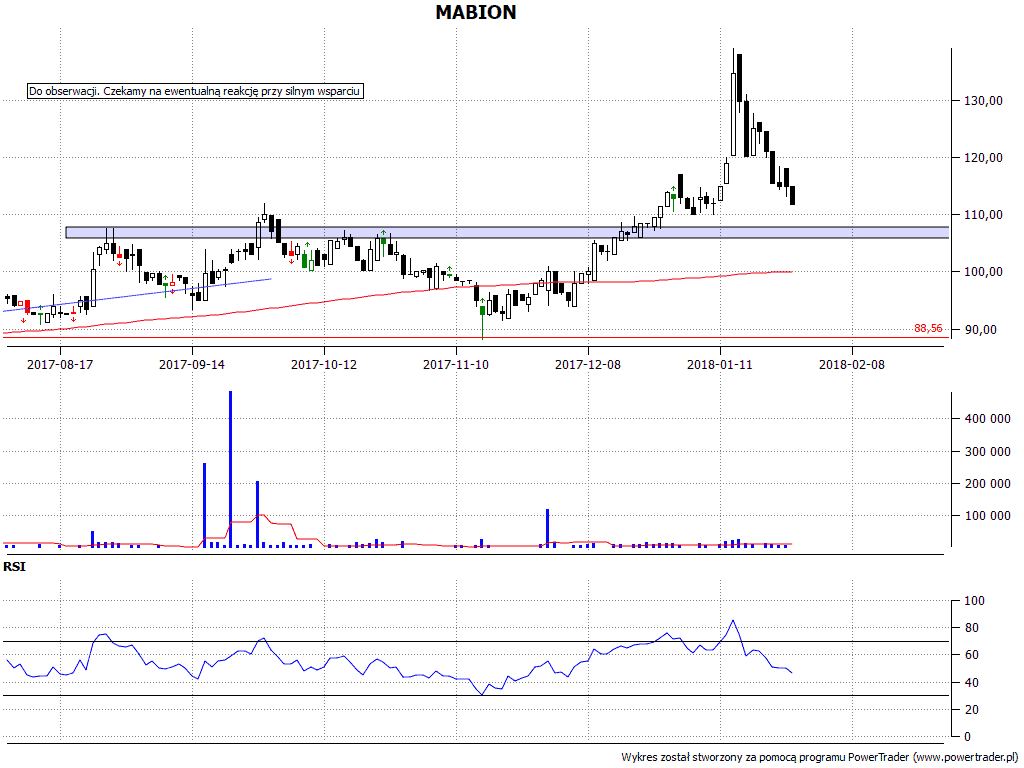Click the 100,00 price axis label
The height and width of the screenshot is (768, 1024).
pyautogui.click(x=983, y=272)
